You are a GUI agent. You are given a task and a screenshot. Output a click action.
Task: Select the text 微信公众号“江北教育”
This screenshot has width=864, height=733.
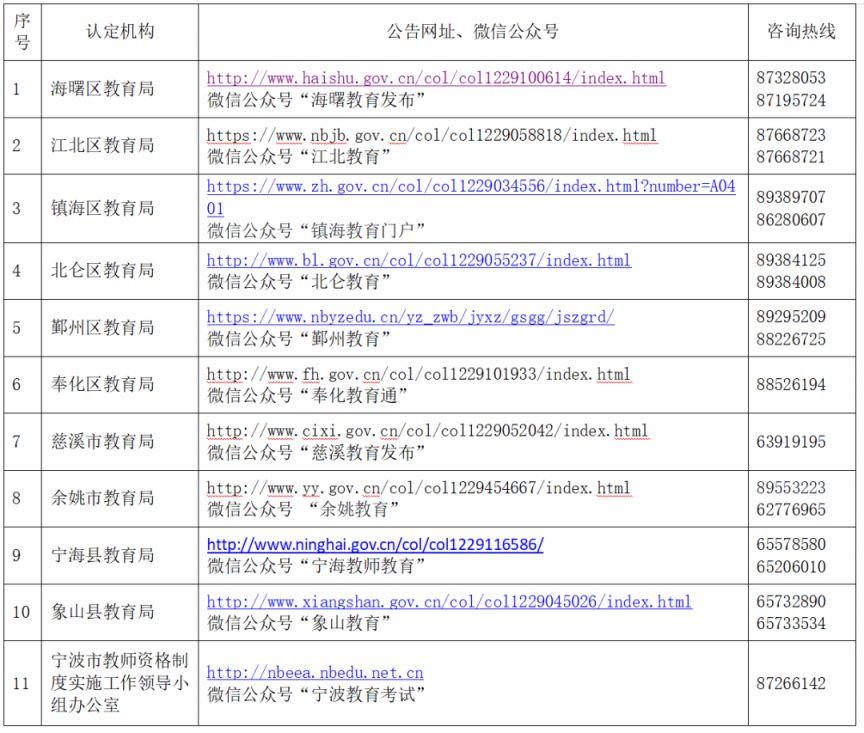click(299, 157)
